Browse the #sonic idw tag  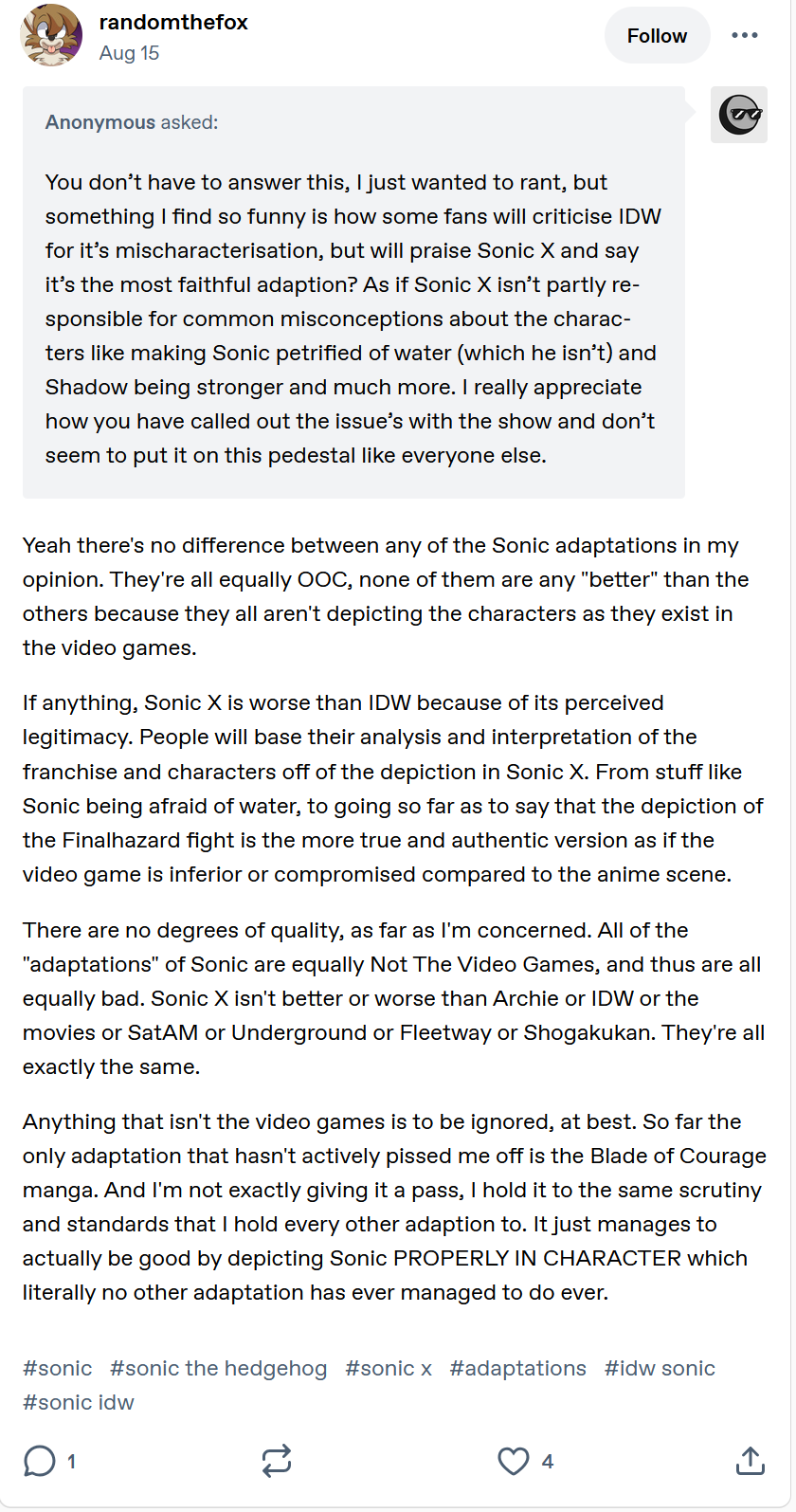point(79,1402)
